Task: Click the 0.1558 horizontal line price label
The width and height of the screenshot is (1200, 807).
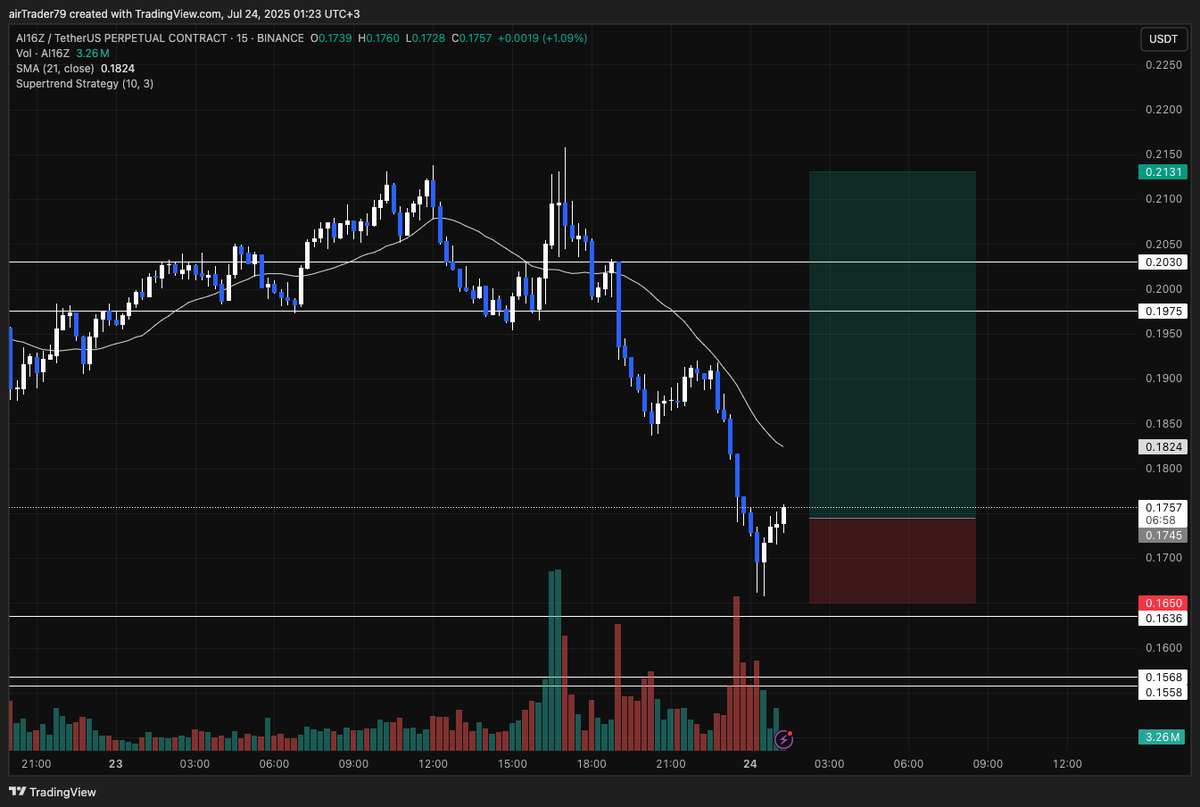Action: [1162, 692]
